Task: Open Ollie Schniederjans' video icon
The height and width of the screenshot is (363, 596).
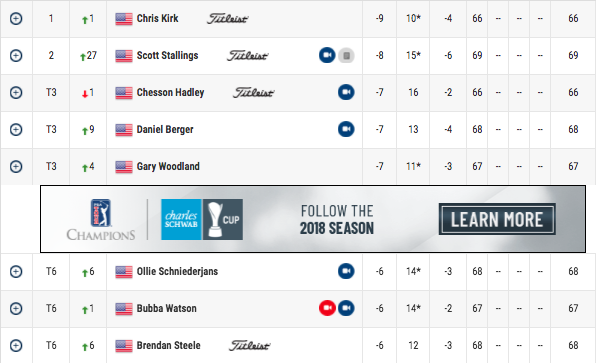Action: coord(346,271)
